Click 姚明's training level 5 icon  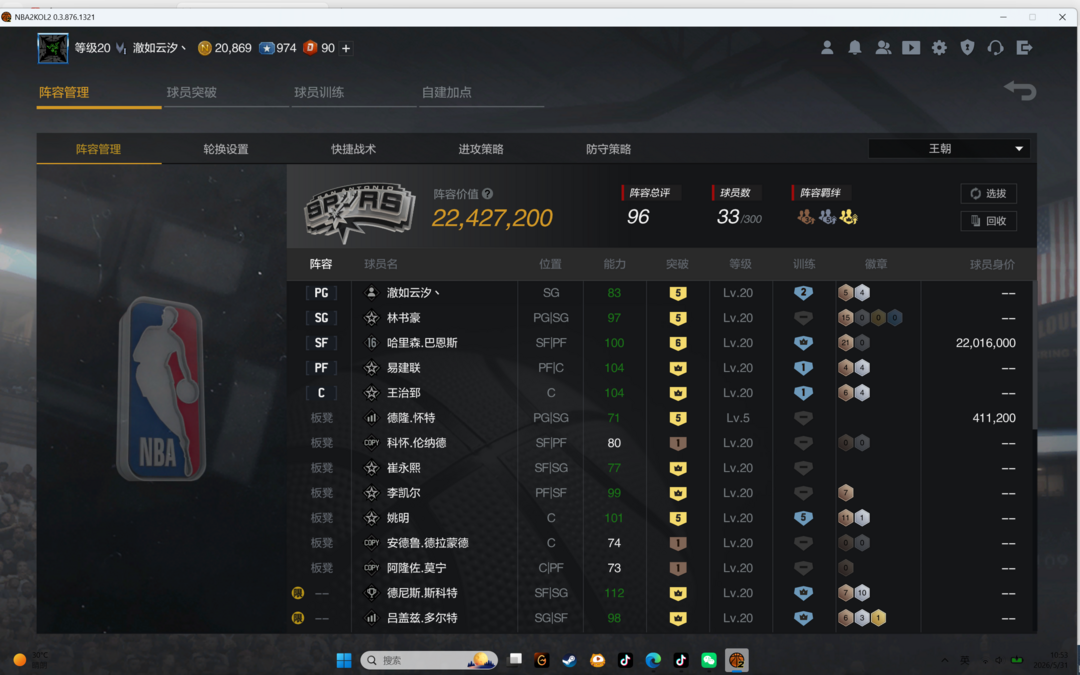click(803, 518)
